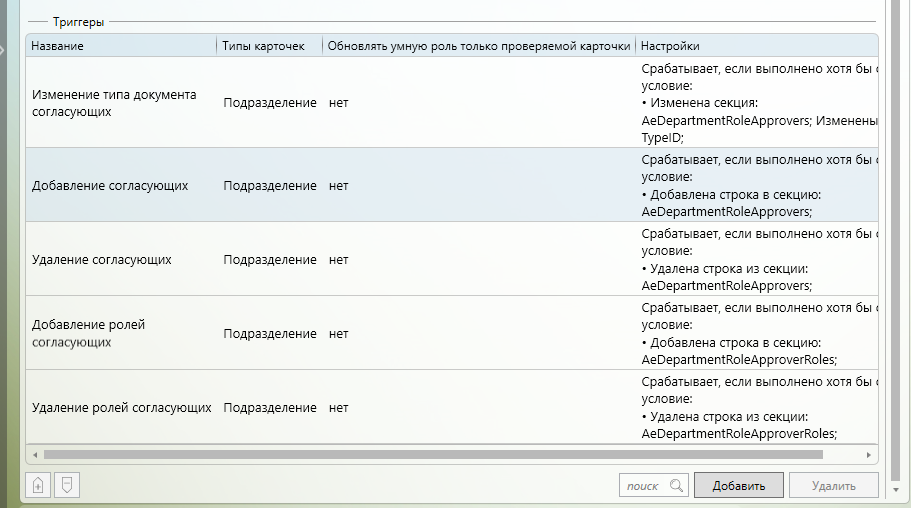The width and height of the screenshot is (911, 508).
Task: Select the Добавление согласующих trigger row
Action: (x=110, y=185)
